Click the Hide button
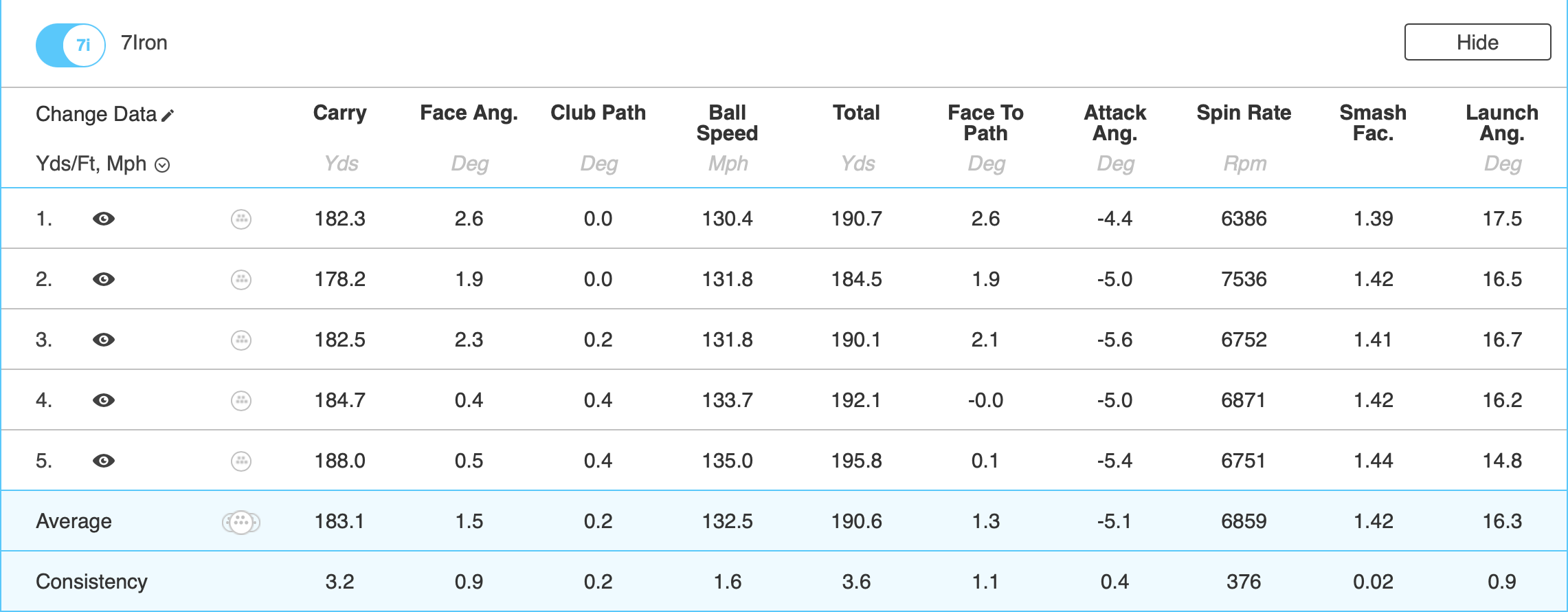Image resolution: width=1568 pixels, height=612 pixels. click(x=1477, y=43)
